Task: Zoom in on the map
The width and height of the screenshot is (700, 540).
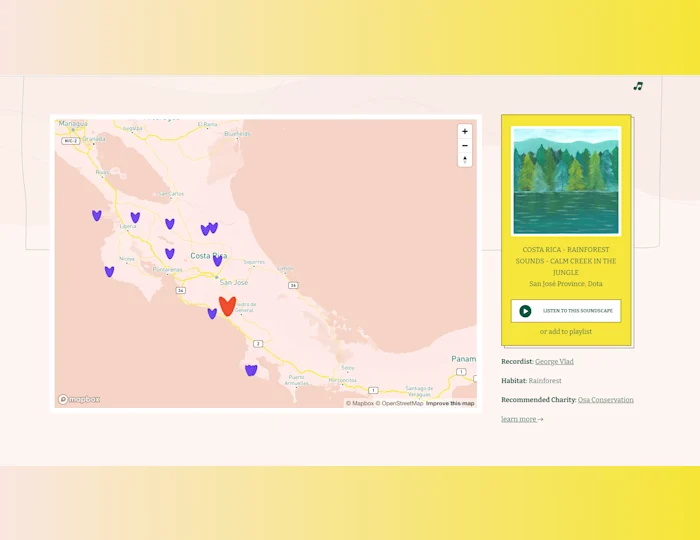Action: 465,131
